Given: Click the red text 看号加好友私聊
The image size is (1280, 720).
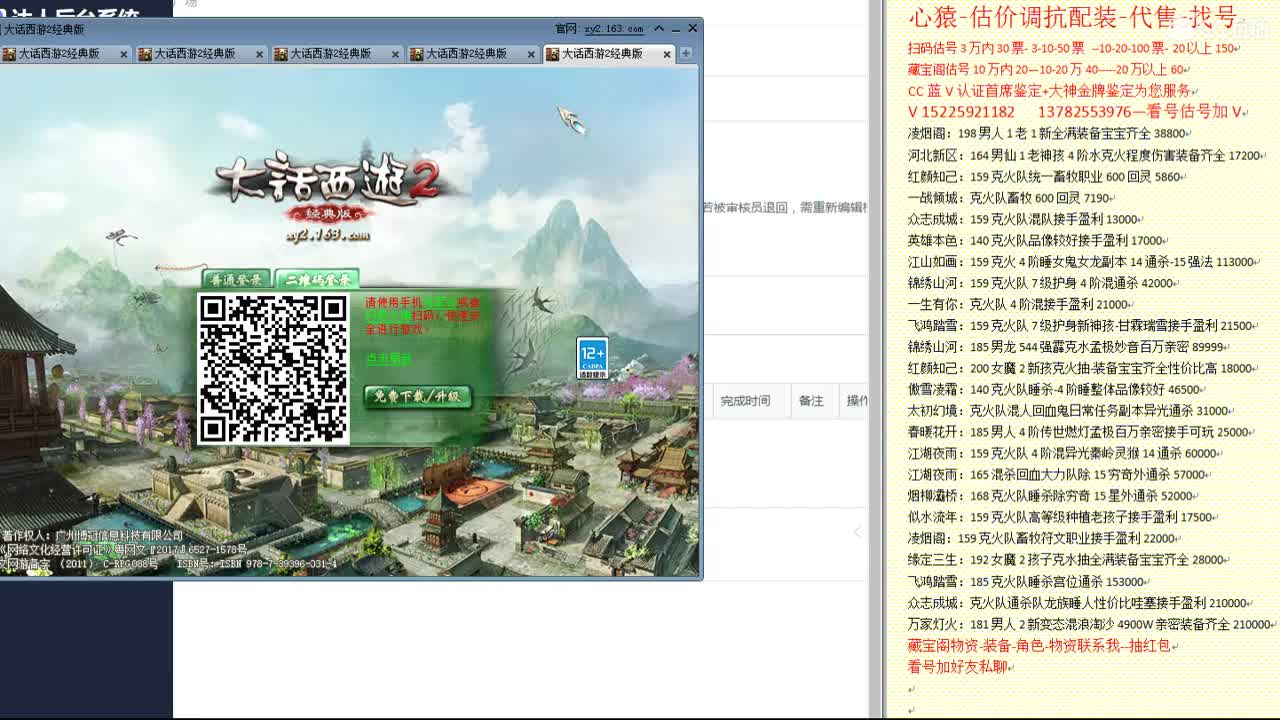Looking at the screenshot, I should [958, 667].
